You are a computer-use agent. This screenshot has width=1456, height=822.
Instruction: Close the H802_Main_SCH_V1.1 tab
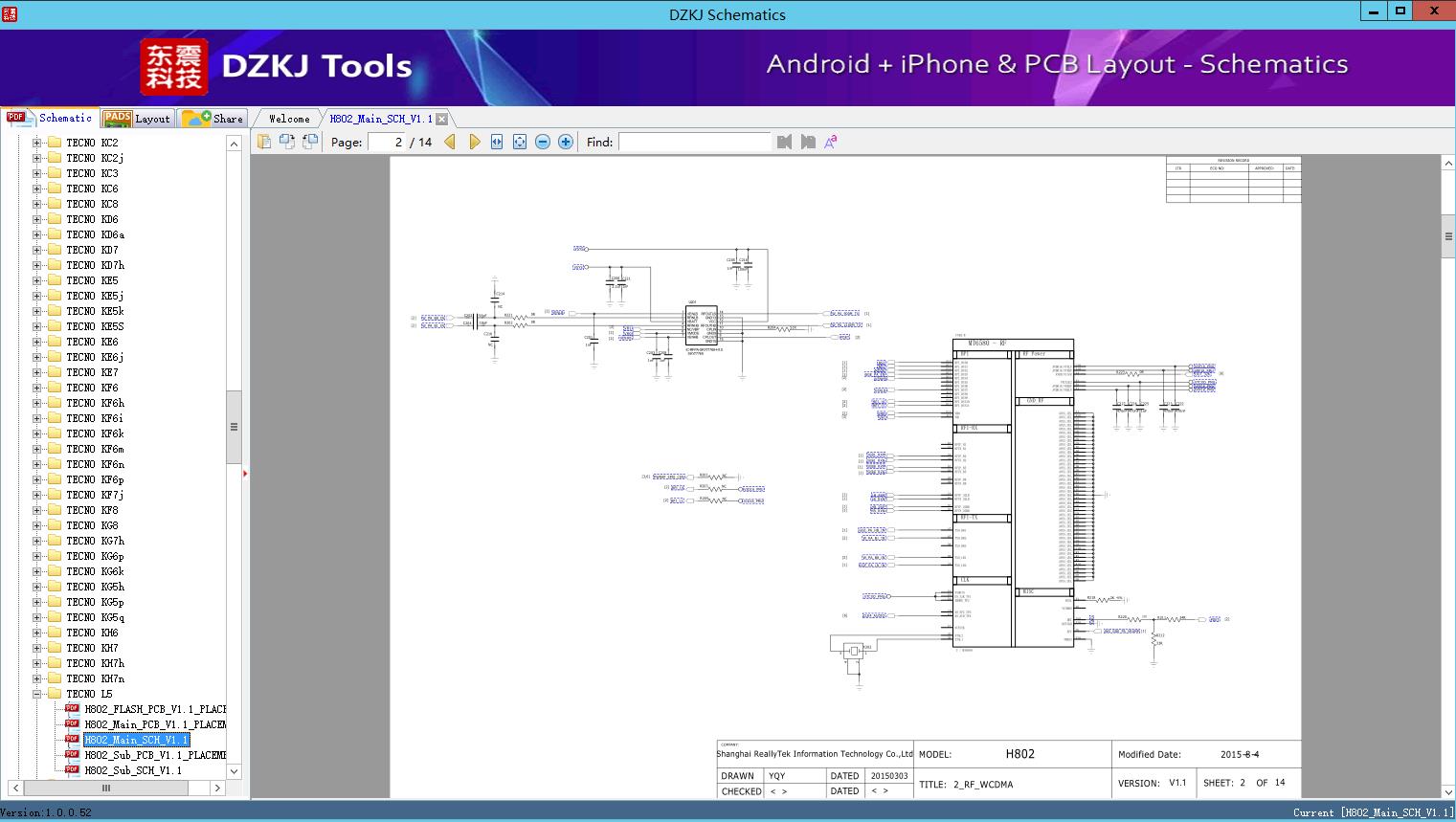(x=442, y=120)
